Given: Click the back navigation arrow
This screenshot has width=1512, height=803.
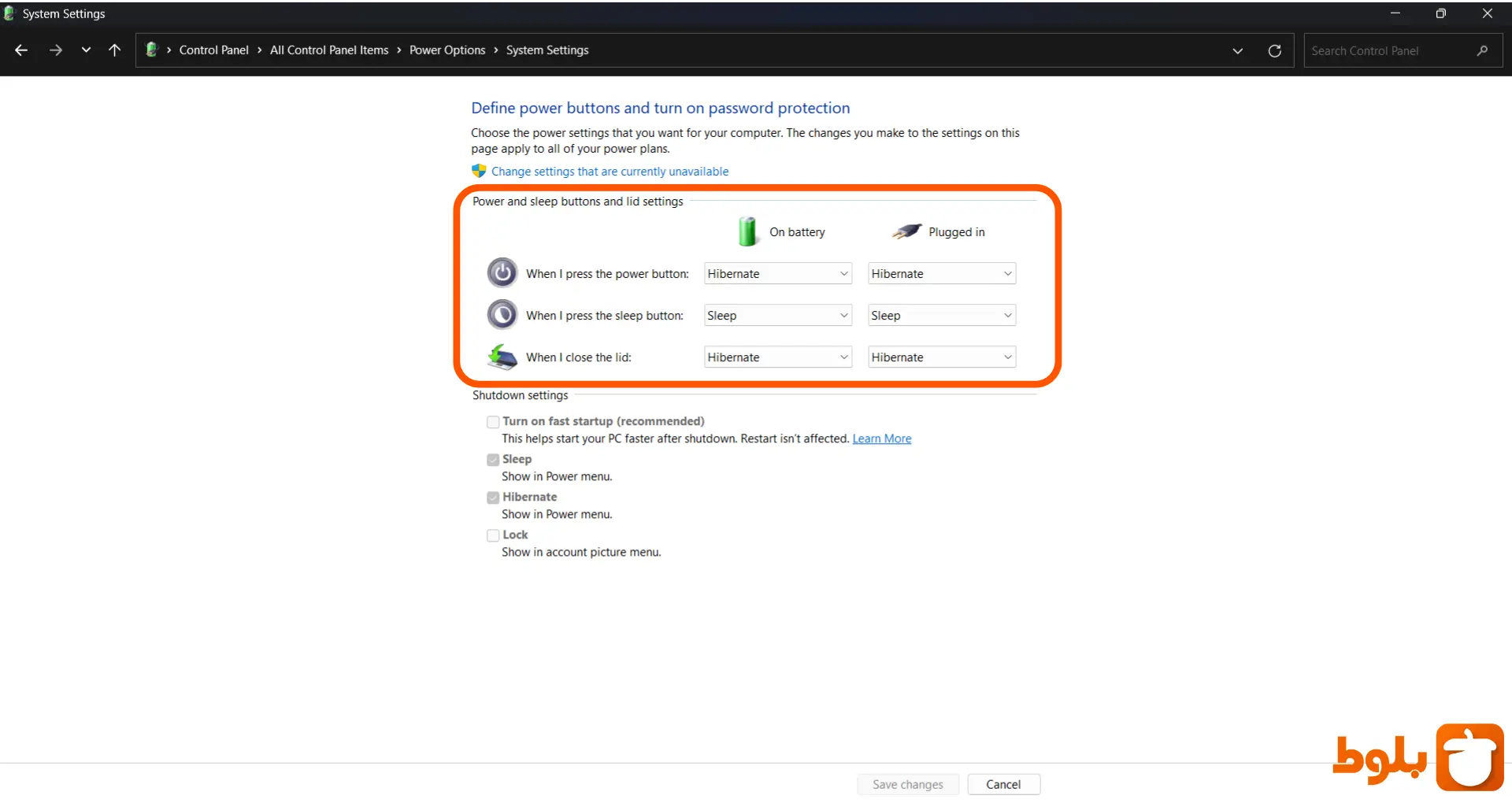Looking at the screenshot, I should pyautogui.click(x=21, y=50).
